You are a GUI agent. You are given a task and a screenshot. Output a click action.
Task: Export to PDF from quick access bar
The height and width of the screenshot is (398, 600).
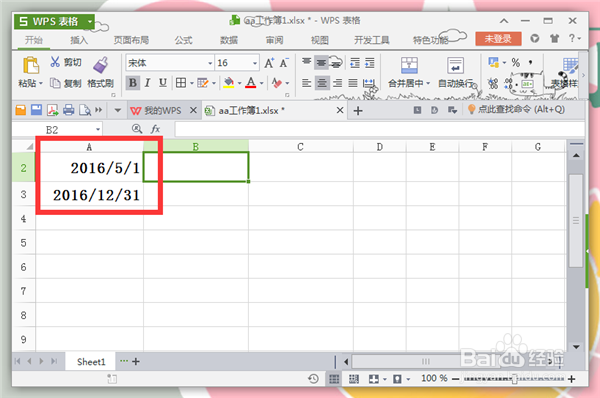coord(52,110)
